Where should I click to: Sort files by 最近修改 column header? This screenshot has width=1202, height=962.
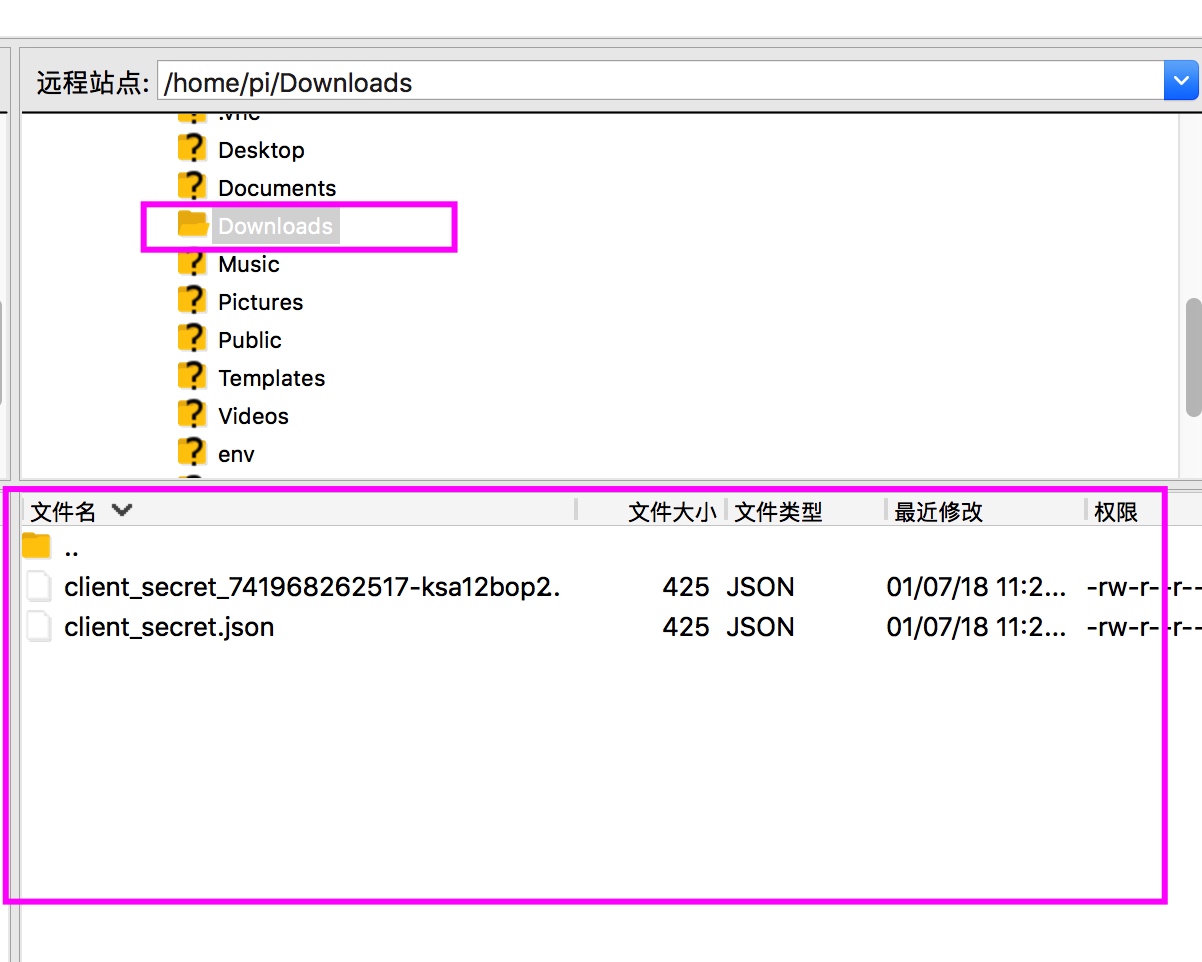pos(938,512)
